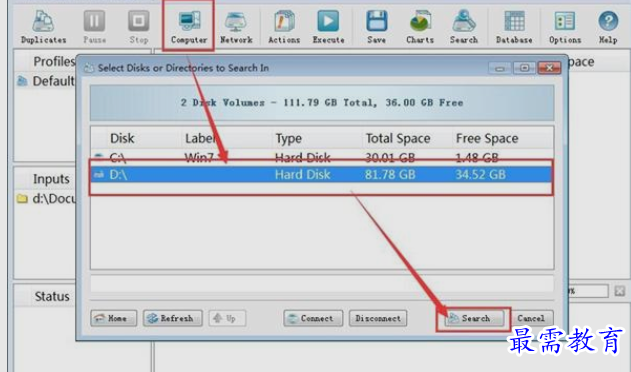Click the Up button in dialog
This screenshot has width=631, height=372.
(227, 318)
